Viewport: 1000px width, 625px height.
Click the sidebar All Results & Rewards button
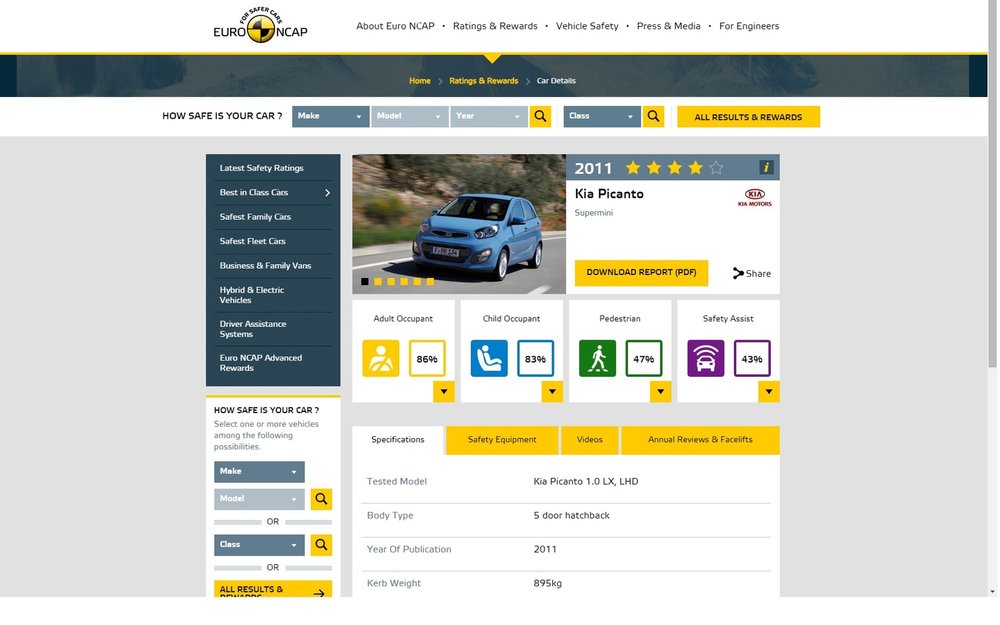pyautogui.click(x=273, y=589)
